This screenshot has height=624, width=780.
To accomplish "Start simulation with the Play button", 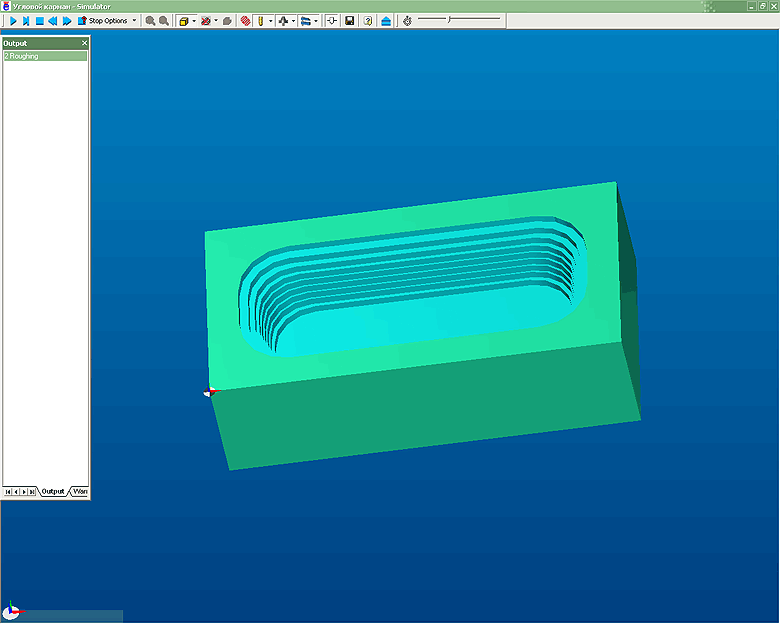I will [x=13, y=21].
